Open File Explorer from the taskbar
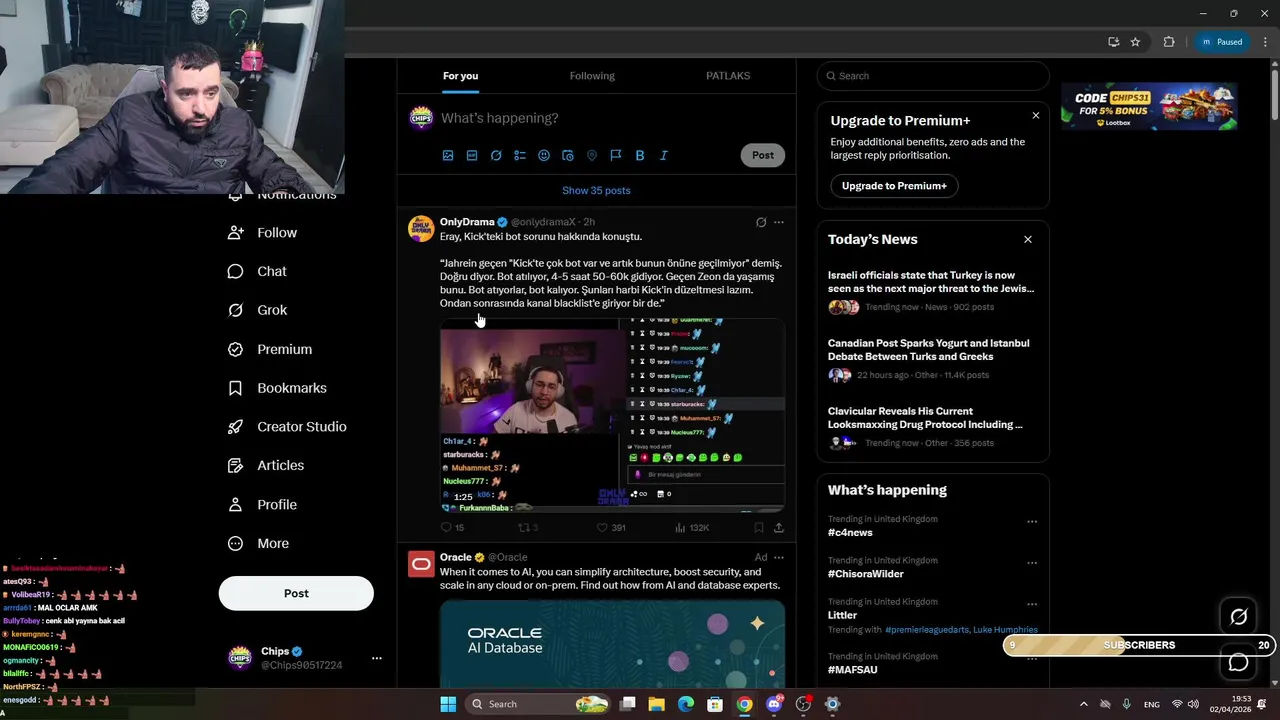Viewport: 1280px width, 720px height. [657, 704]
